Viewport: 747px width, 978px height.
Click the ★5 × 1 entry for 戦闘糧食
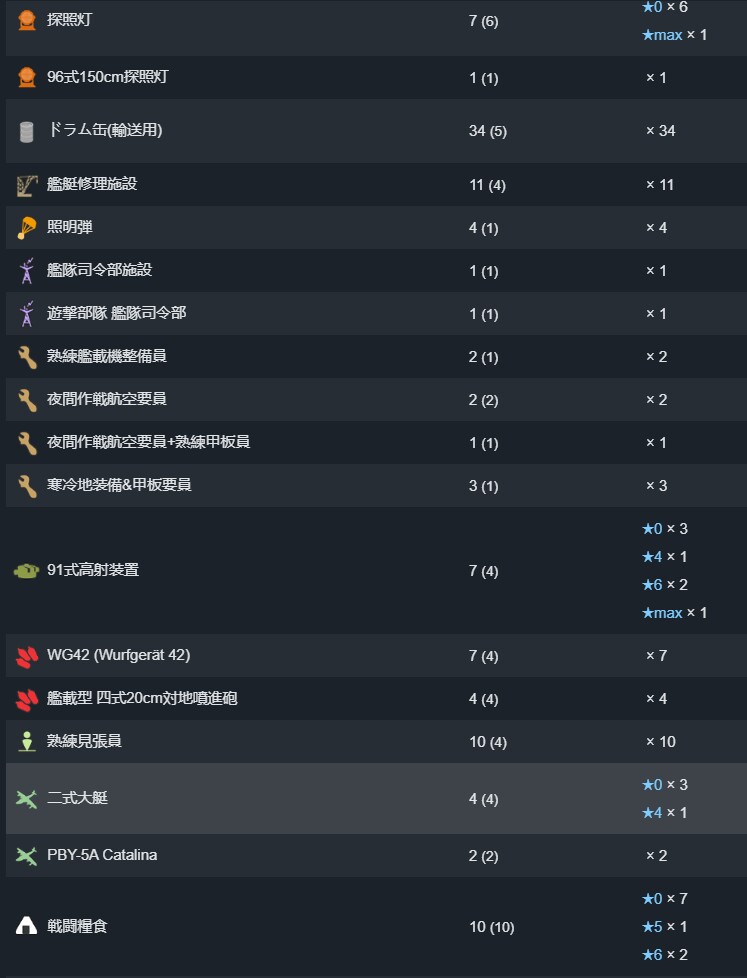(x=664, y=927)
